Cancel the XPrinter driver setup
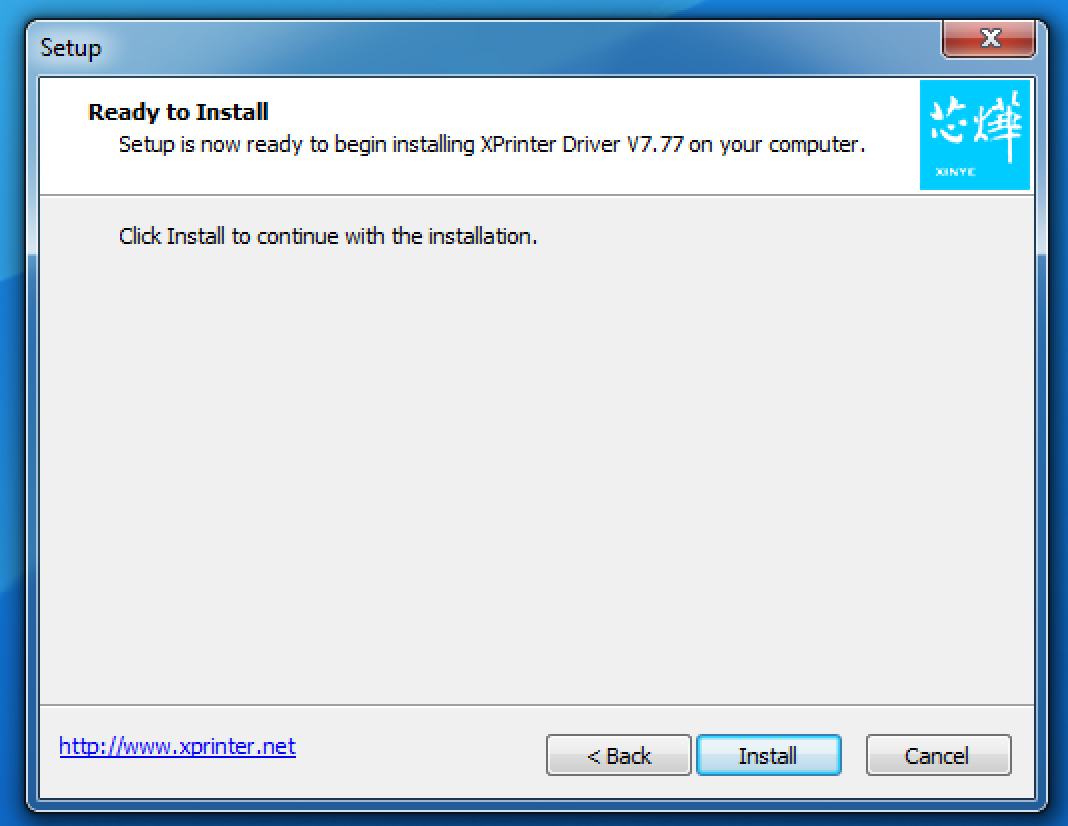 click(x=938, y=755)
